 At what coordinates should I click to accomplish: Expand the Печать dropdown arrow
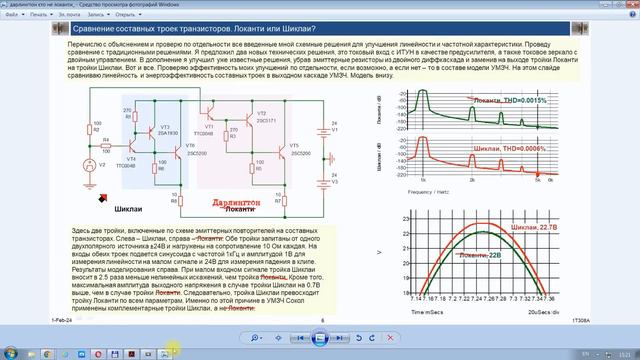(51, 14)
